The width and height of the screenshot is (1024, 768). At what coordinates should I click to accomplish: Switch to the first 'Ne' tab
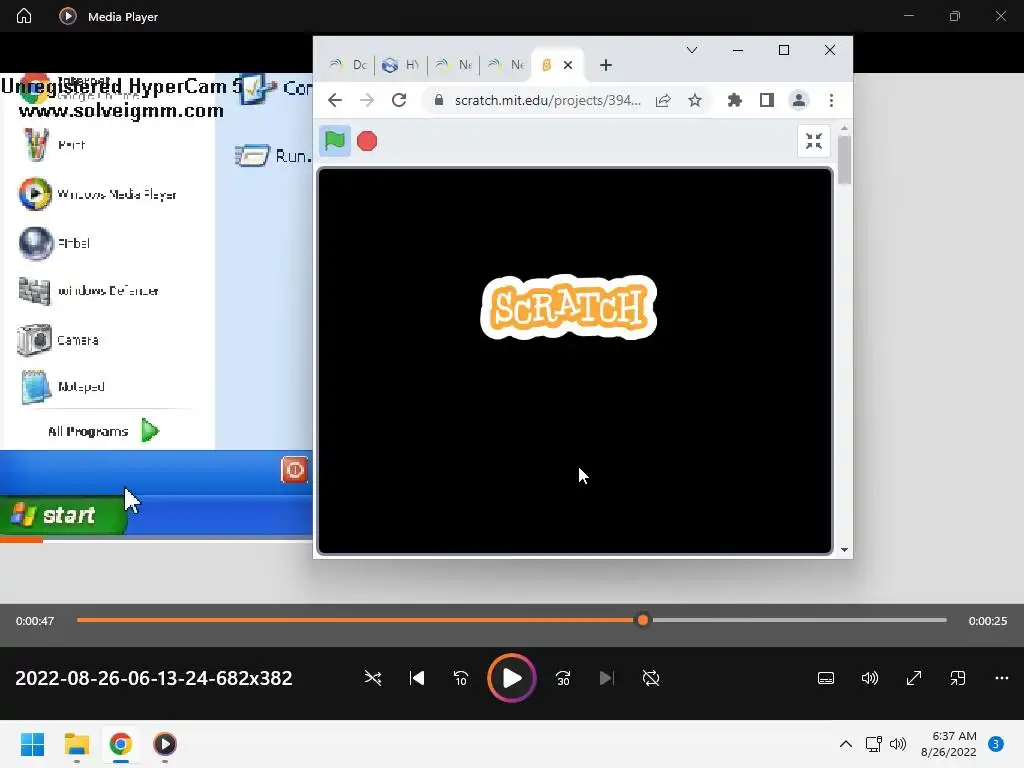453,65
